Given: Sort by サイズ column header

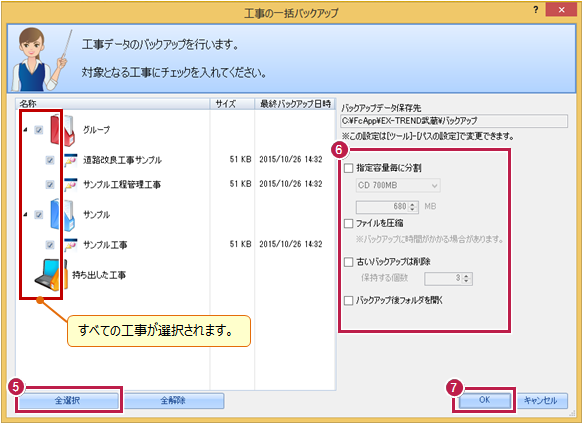Looking at the screenshot, I should coord(232,104).
